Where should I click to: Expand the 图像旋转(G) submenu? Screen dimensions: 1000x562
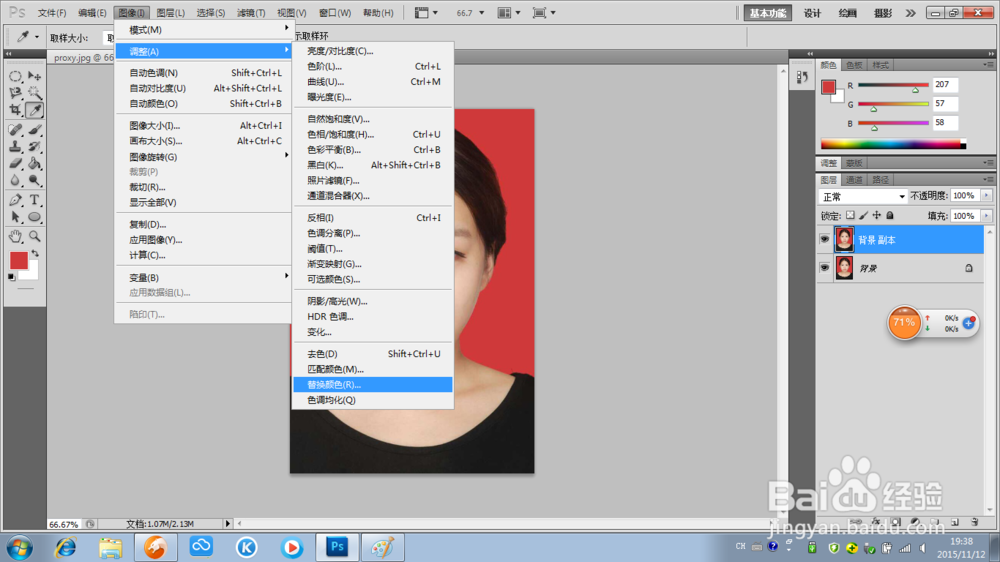(203, 156)
